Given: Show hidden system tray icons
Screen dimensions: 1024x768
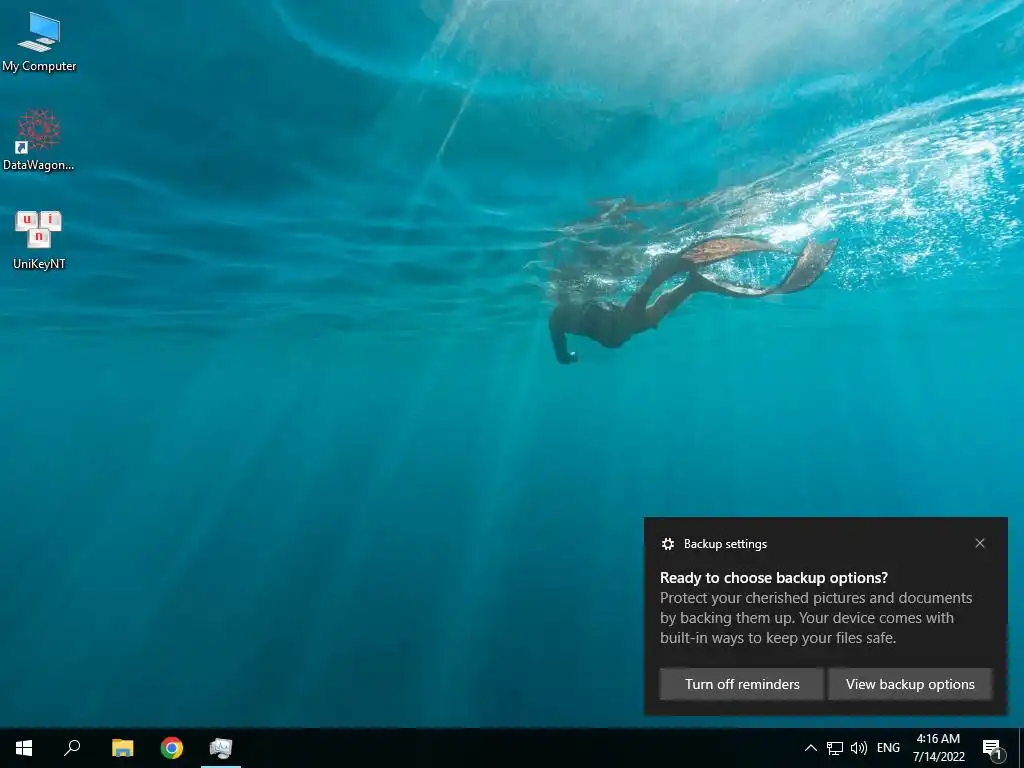Looking at the screenshot, I should click(810, 748).
